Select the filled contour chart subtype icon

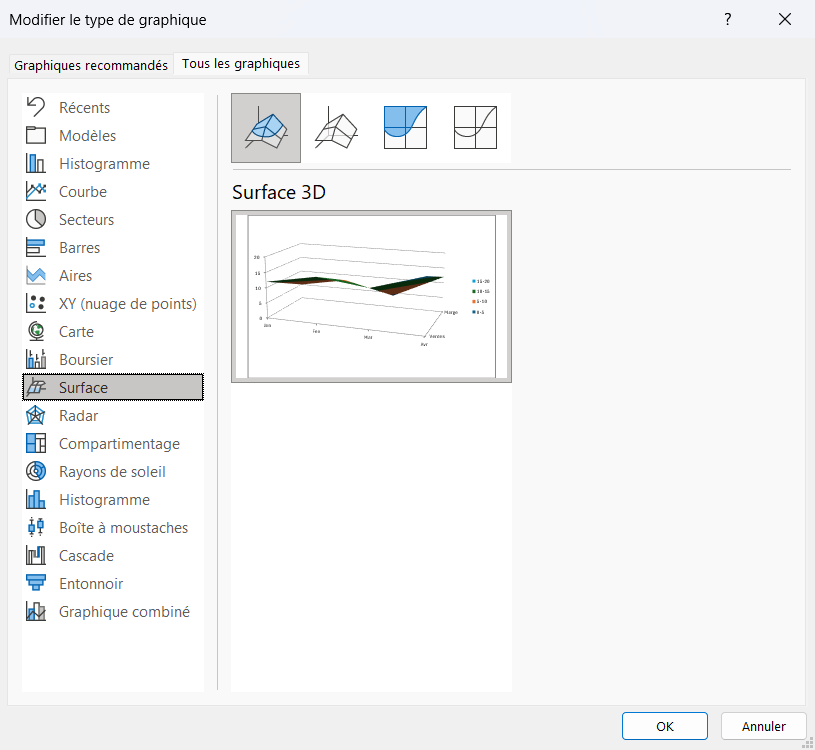click(405, 128)
